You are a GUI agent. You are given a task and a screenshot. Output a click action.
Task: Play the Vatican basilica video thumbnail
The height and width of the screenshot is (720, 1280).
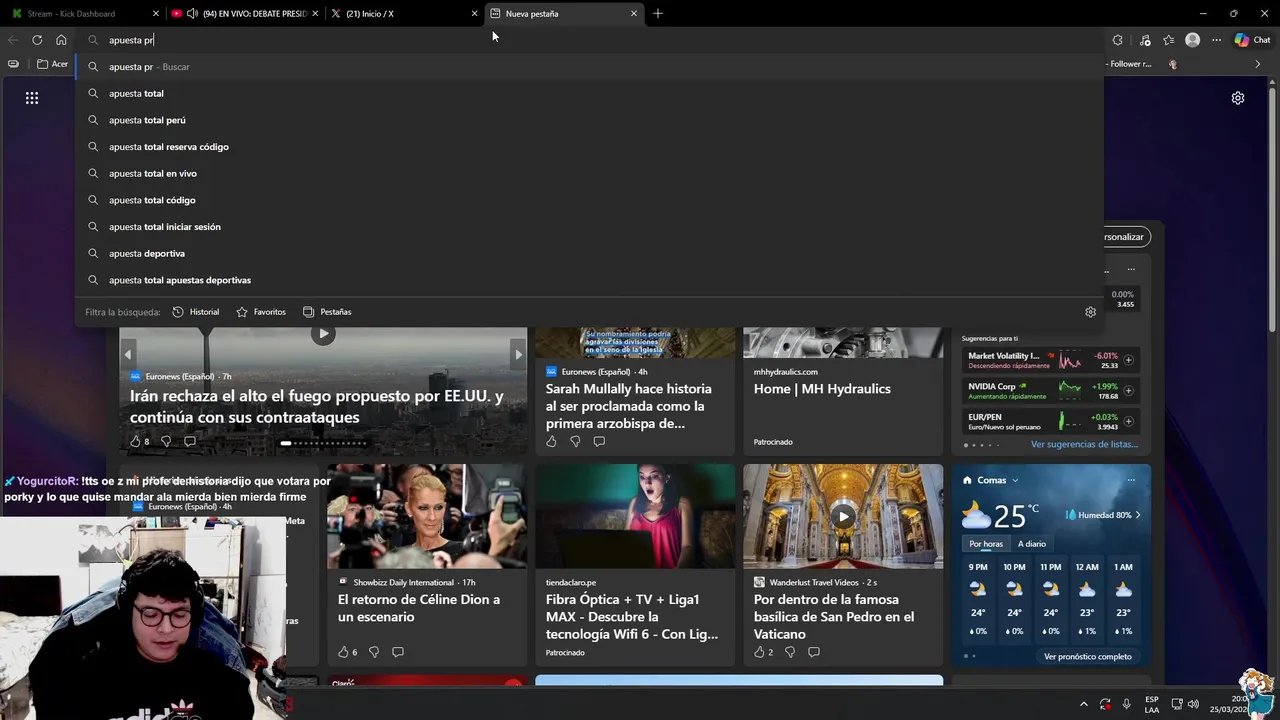point(843,516)
